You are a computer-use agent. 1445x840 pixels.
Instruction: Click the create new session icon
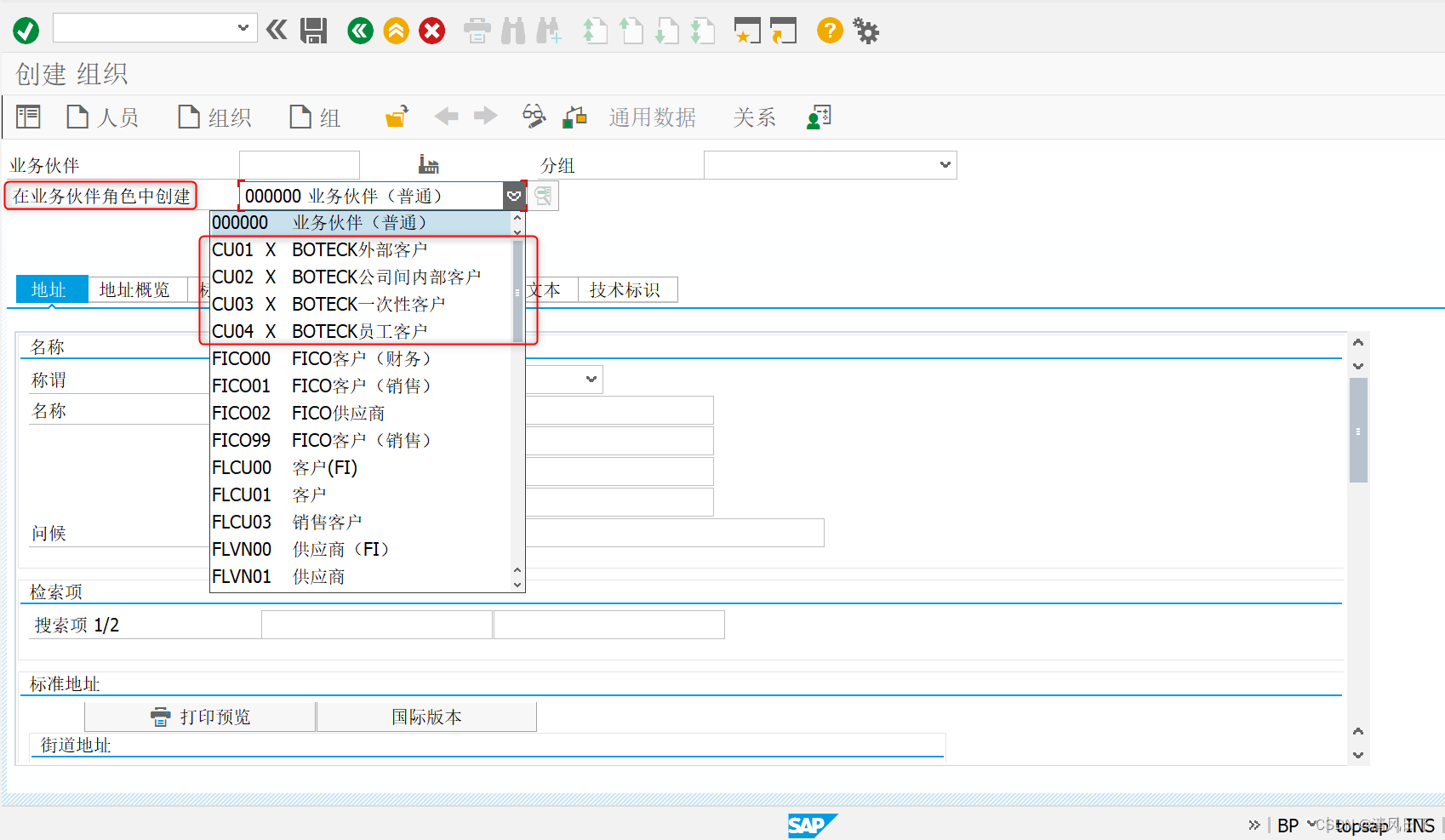(x=747, y=31)
